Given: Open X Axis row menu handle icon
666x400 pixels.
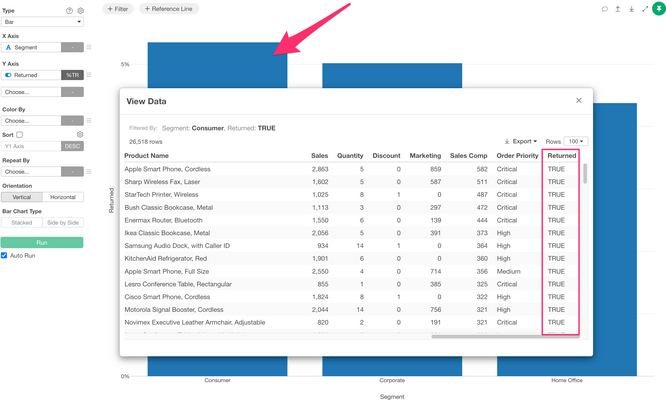Looking at the screenshot, I should point(89,47).
